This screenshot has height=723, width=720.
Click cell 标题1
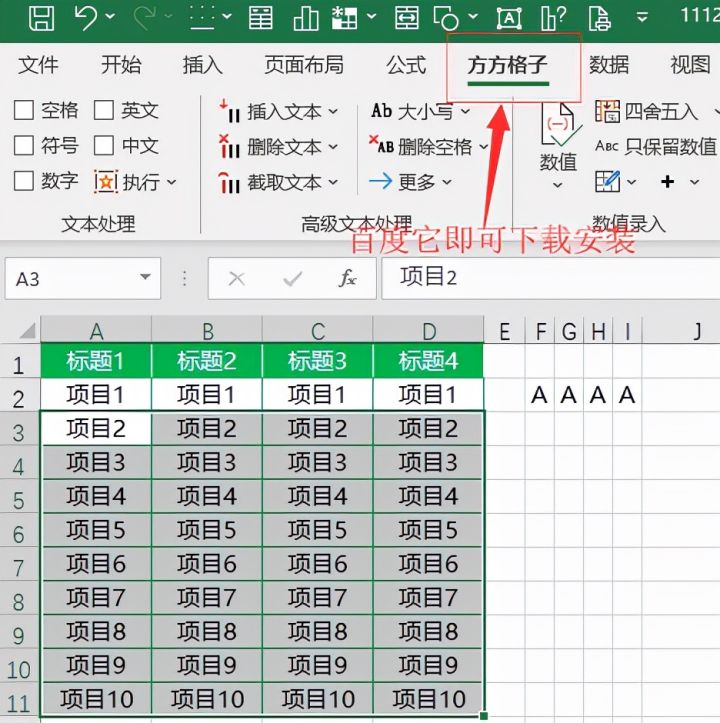click(96, 361)
